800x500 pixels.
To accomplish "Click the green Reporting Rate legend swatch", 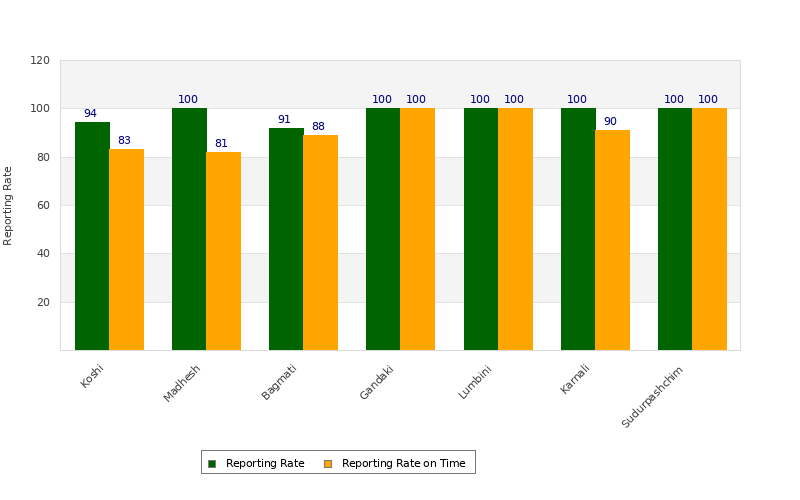I will [212, 464].
